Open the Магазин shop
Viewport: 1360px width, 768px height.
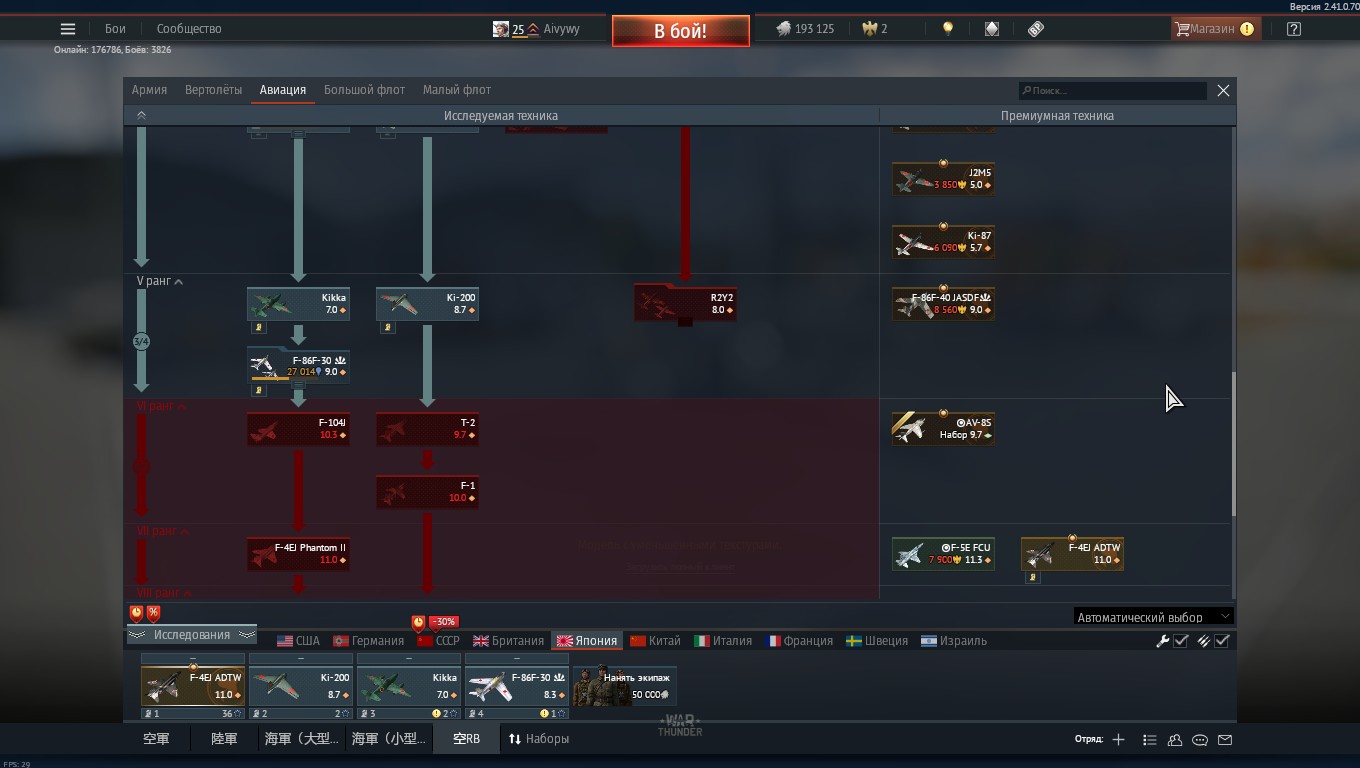click(1214, 29)
